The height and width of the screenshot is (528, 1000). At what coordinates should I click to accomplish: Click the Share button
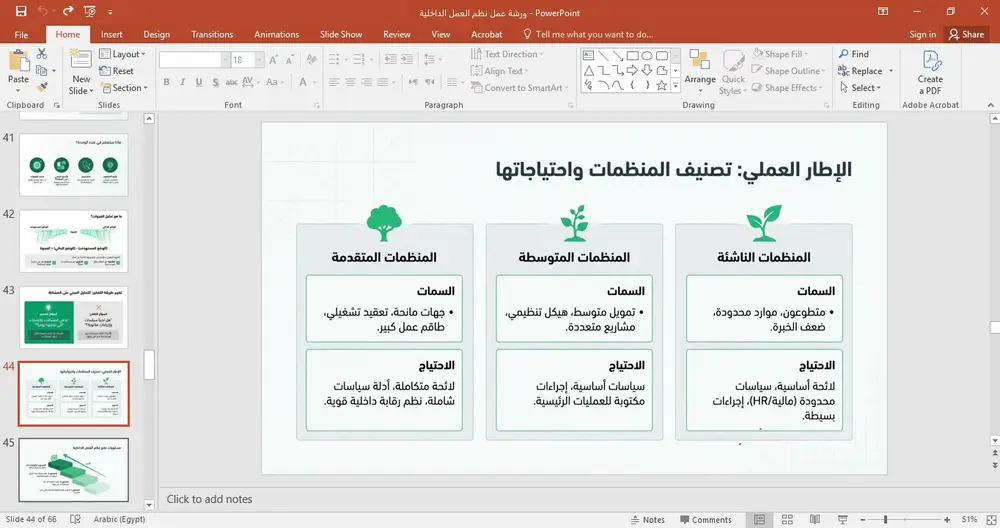pyautogui.click(x=967, y=34)
